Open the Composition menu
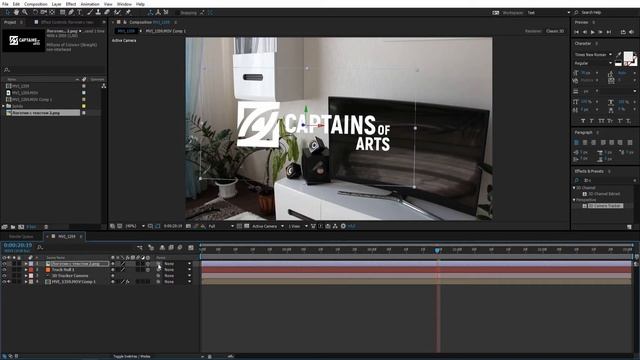The width and height of the screenshot is (640, 360). point(36,4)
